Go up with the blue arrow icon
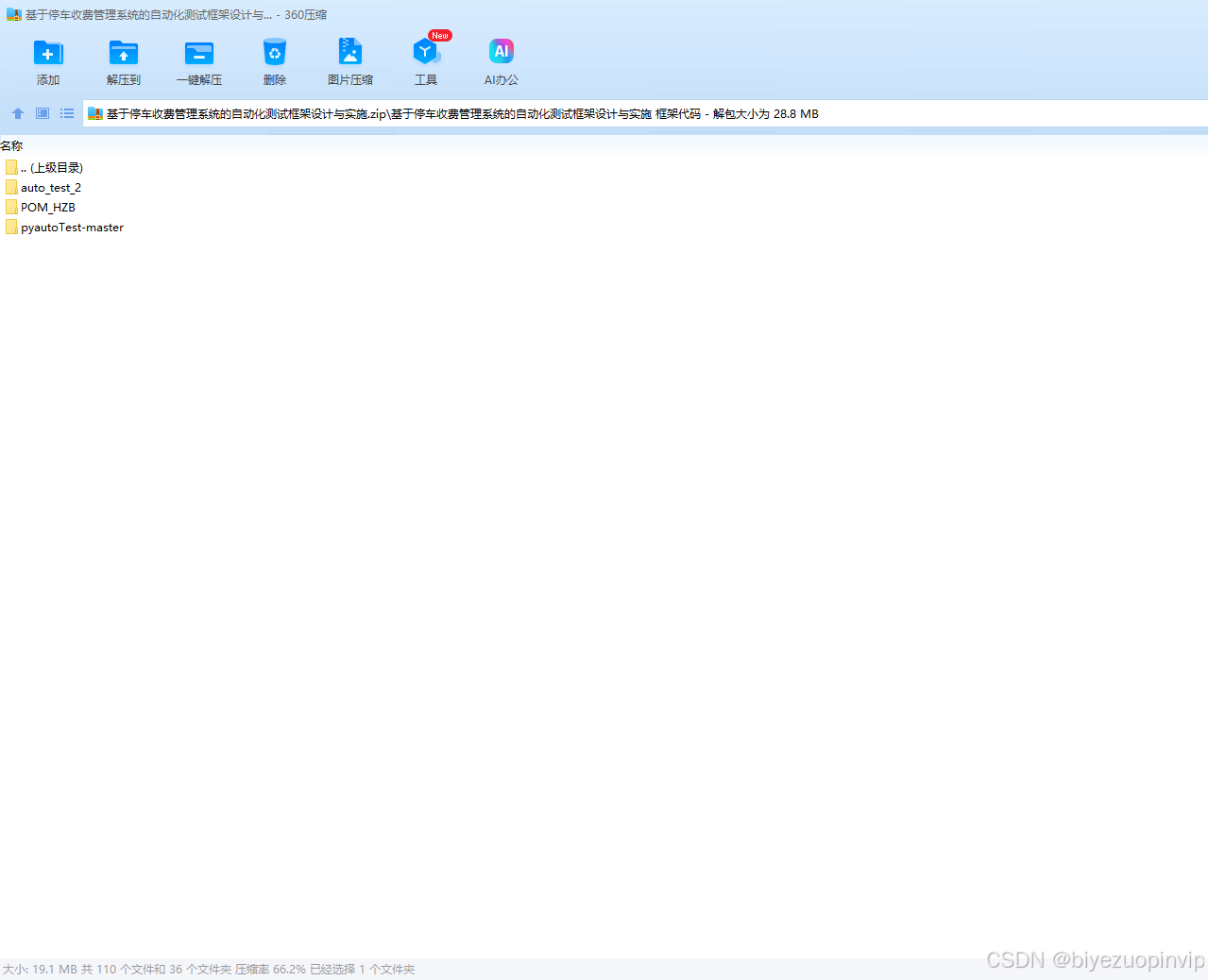Screen dimensions: 1208x980 (x=17, y=113)
